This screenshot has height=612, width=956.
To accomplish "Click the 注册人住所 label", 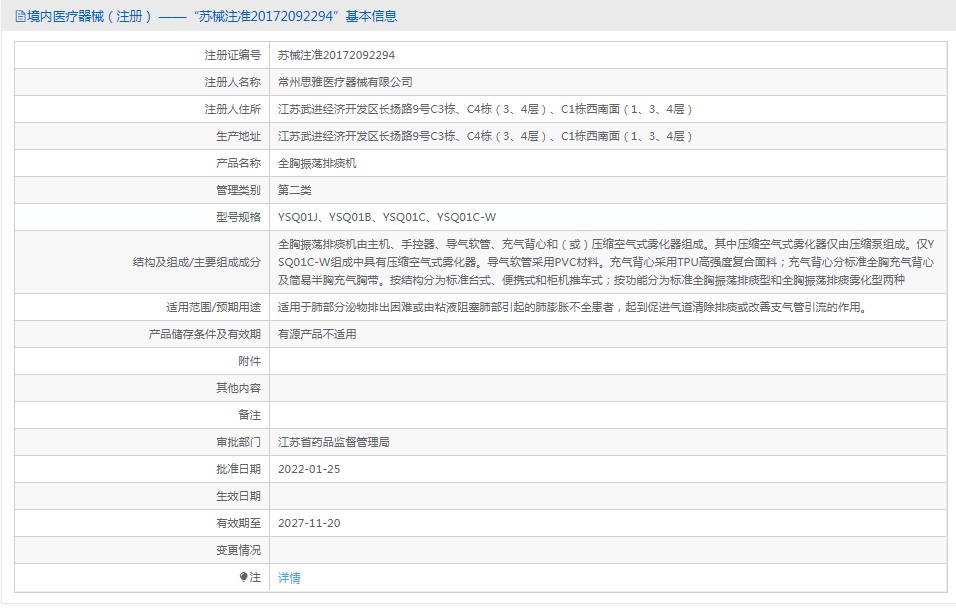I will (x=232, y=109).
